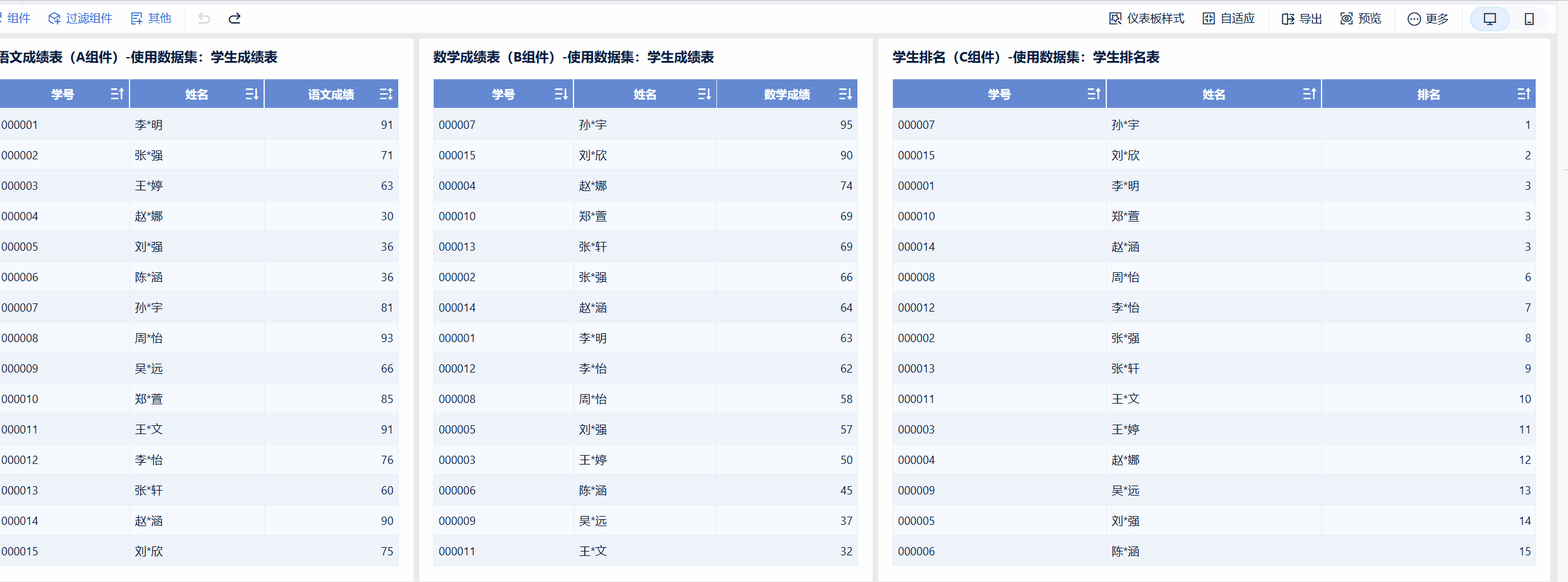
Task: Select the 数学成绩表（B组件）title
Action: [x=573, y=57]
